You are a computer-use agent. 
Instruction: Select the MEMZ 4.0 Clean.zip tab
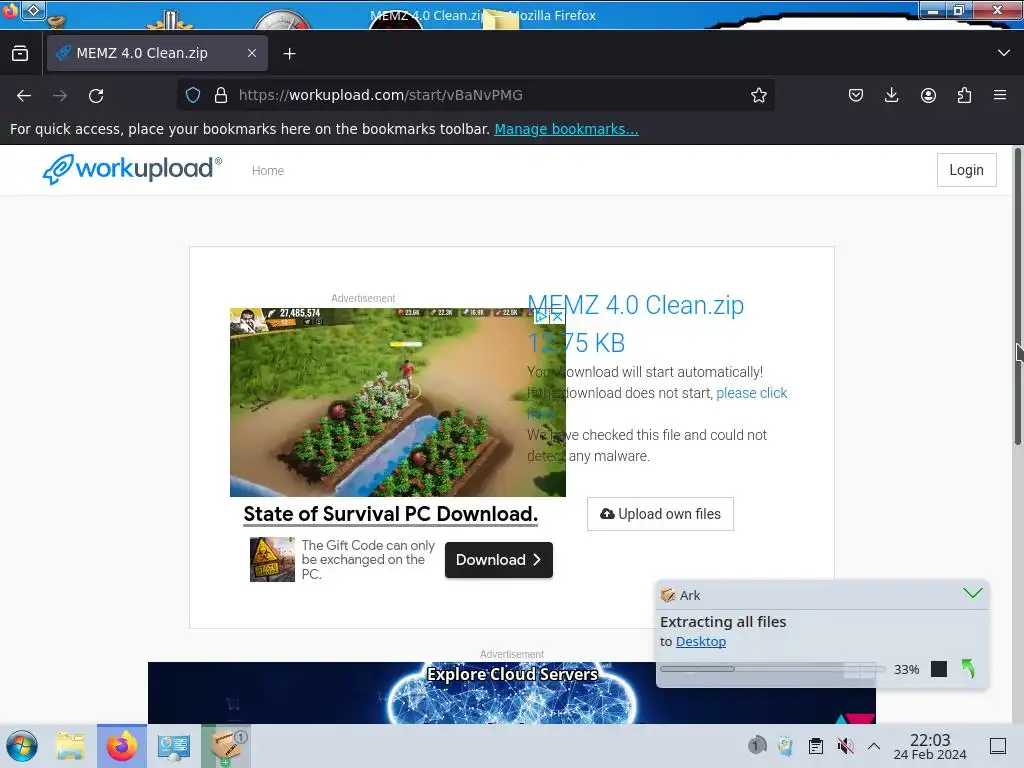coord(157,53)
